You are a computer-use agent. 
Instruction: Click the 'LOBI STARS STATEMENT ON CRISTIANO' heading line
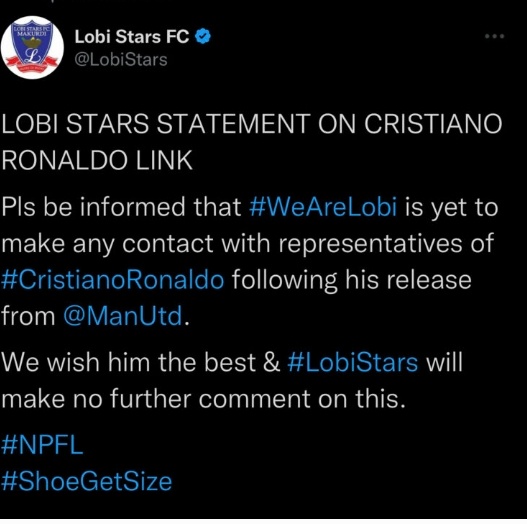252,124
